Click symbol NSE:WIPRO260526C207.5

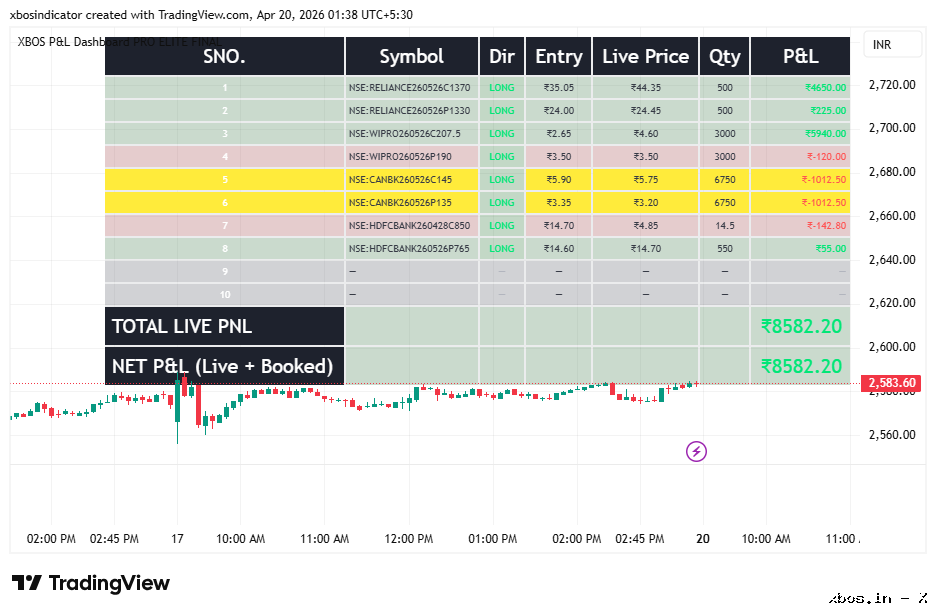[x=405, y=134]
